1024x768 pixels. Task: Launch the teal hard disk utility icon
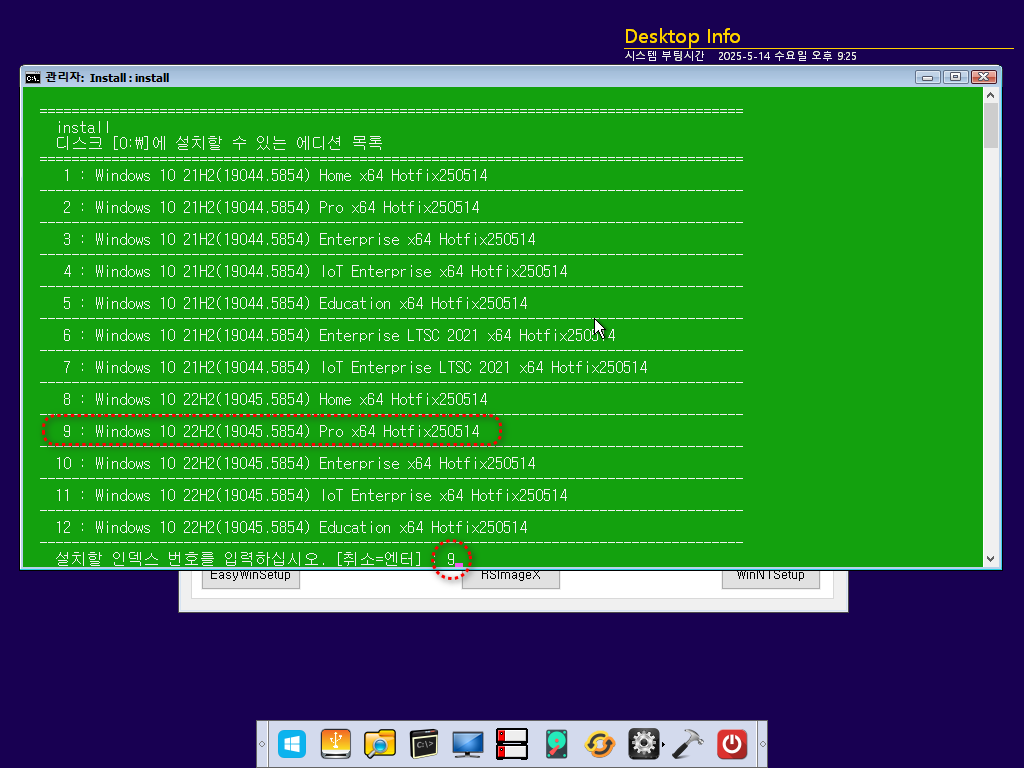(x=556, y=744)
